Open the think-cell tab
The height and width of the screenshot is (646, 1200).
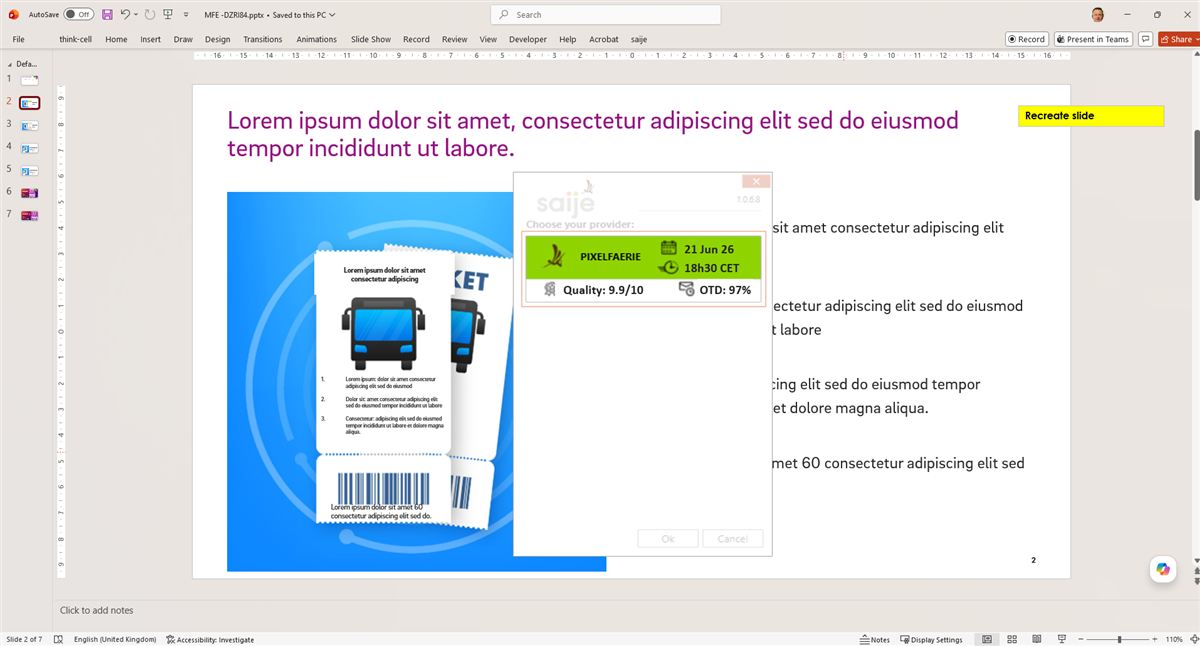[x=76, y=39]
